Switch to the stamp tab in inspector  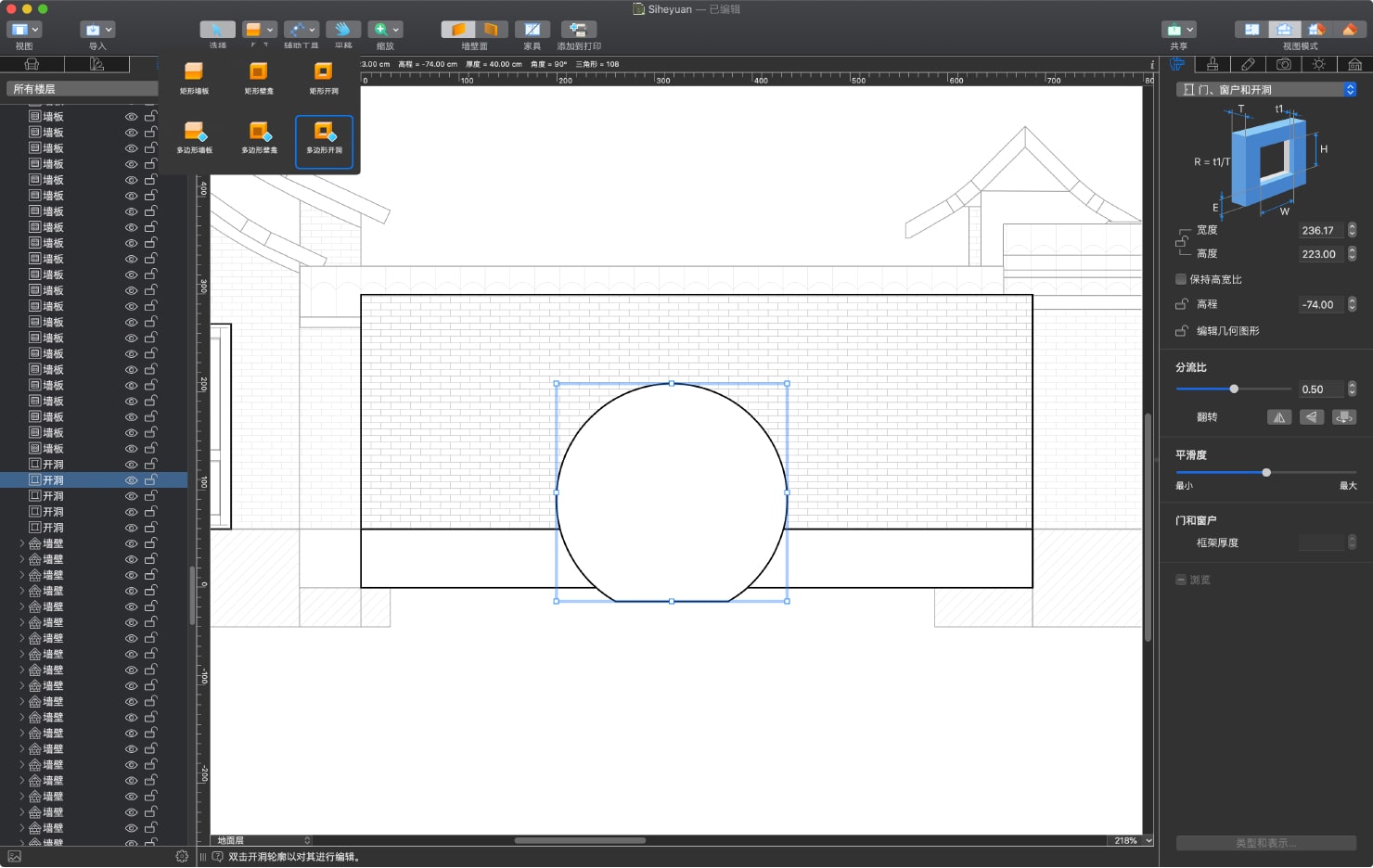point(1213,64)
